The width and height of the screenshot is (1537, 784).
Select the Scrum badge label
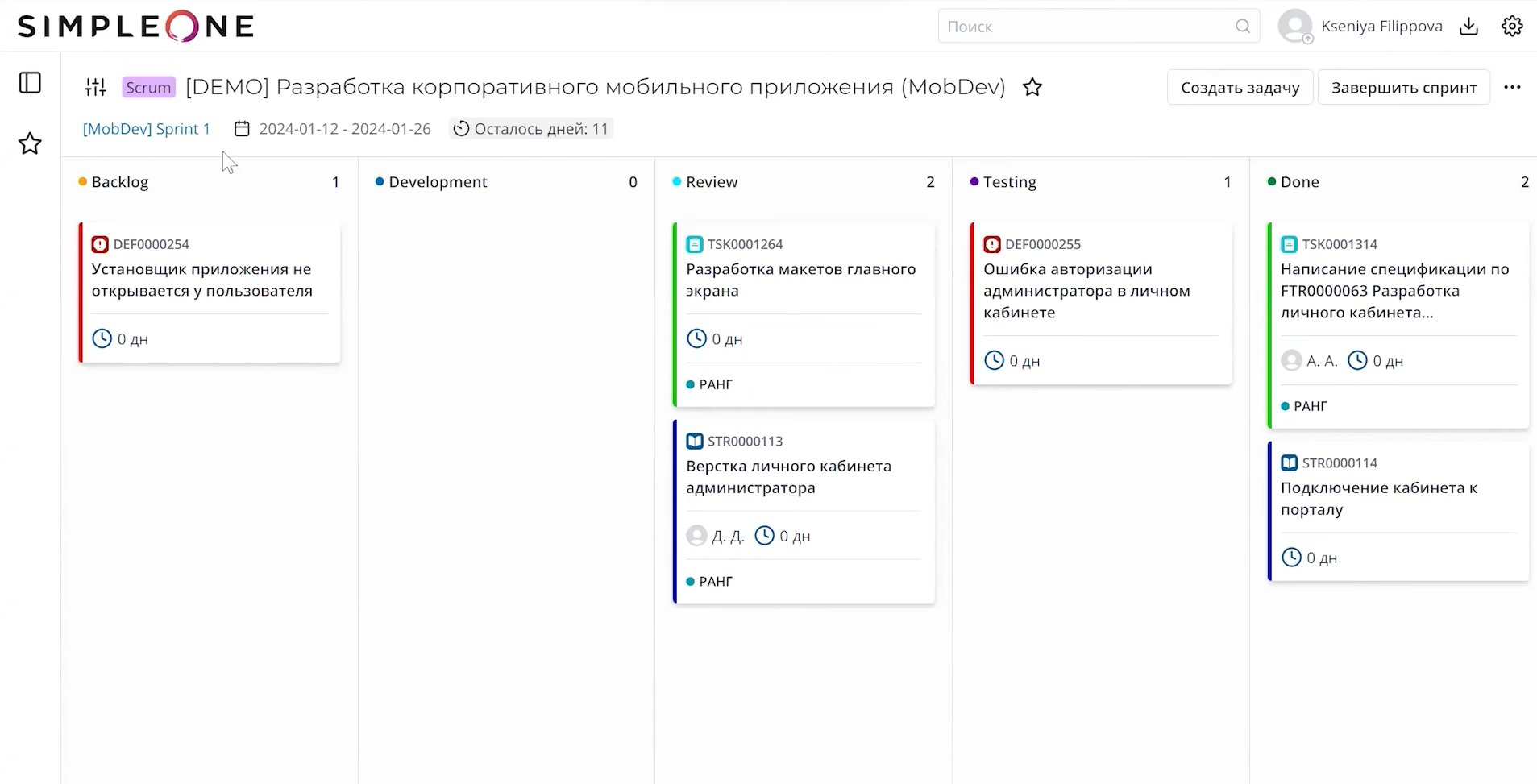[x=148, y=86]
